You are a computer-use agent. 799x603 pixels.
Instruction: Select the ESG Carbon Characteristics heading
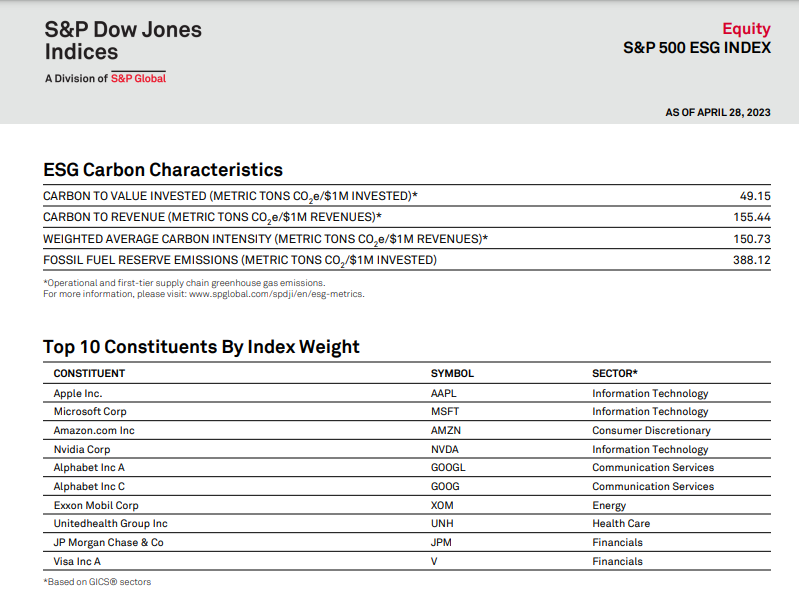pyautogui.click(x=163, y=170)
